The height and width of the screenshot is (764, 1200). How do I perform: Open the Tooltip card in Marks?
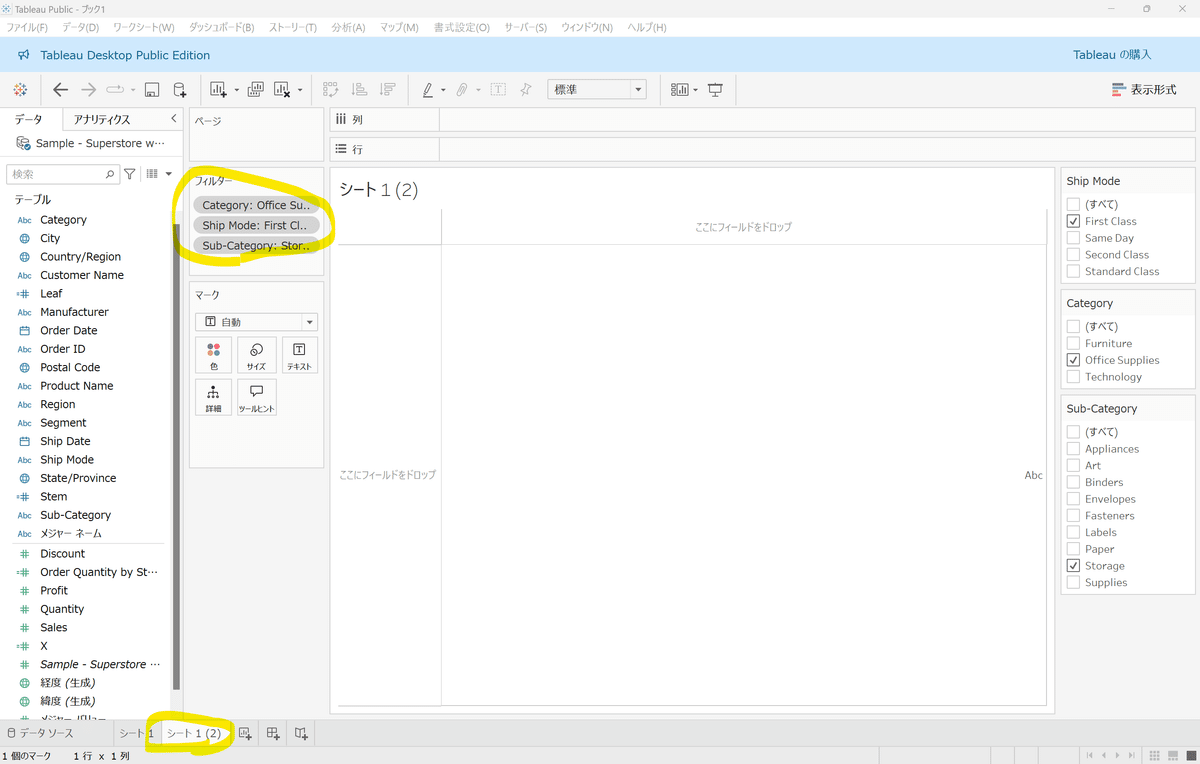point(257,398)
